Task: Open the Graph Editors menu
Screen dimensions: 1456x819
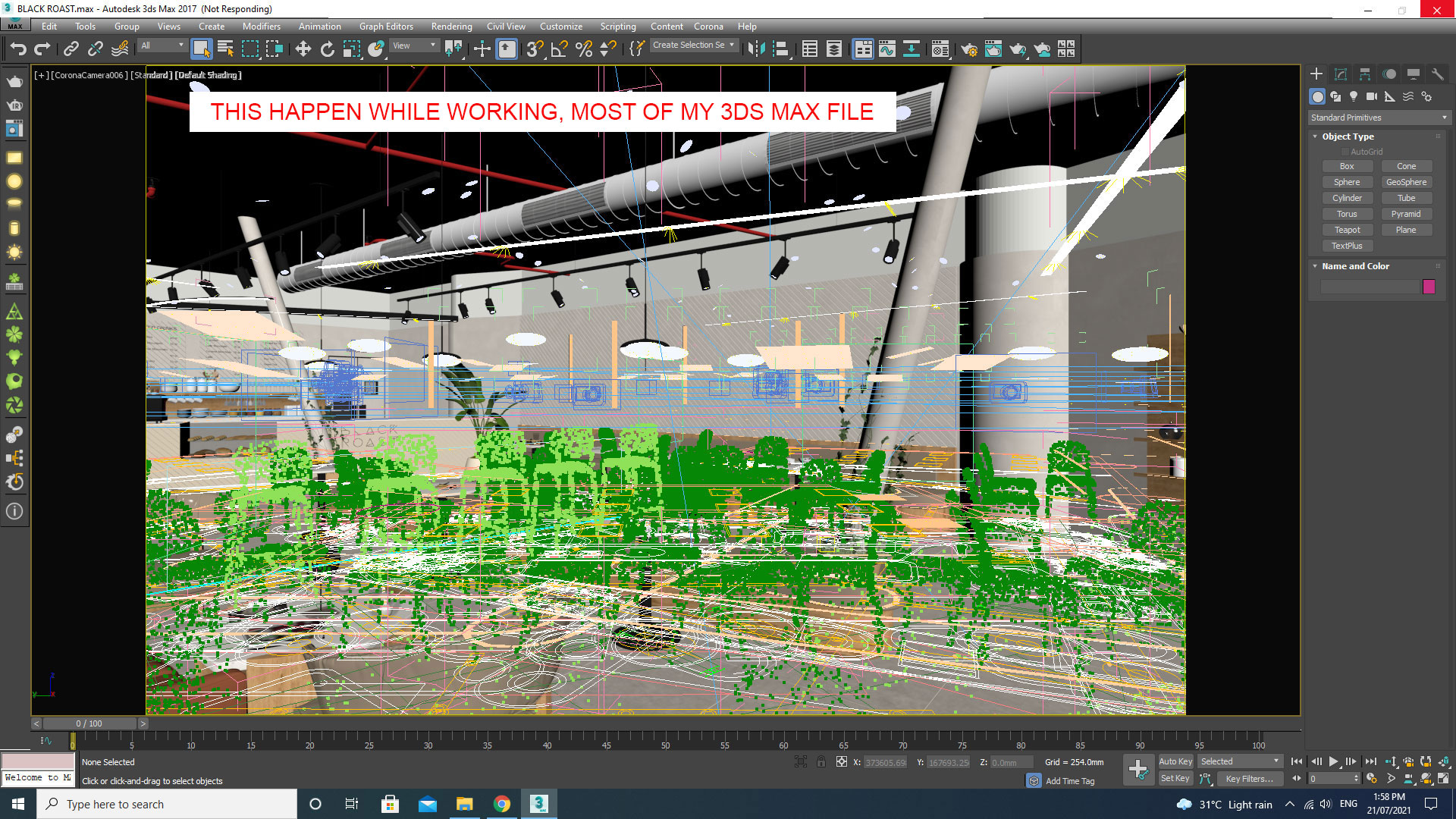Action: tap(386, 26)
